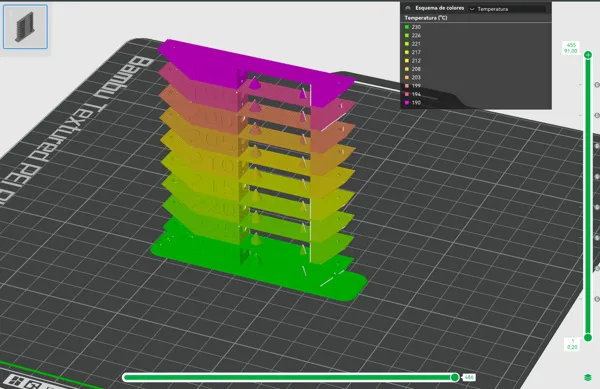
Task: Select the 203 legend entry
Action: click(413, 77)
